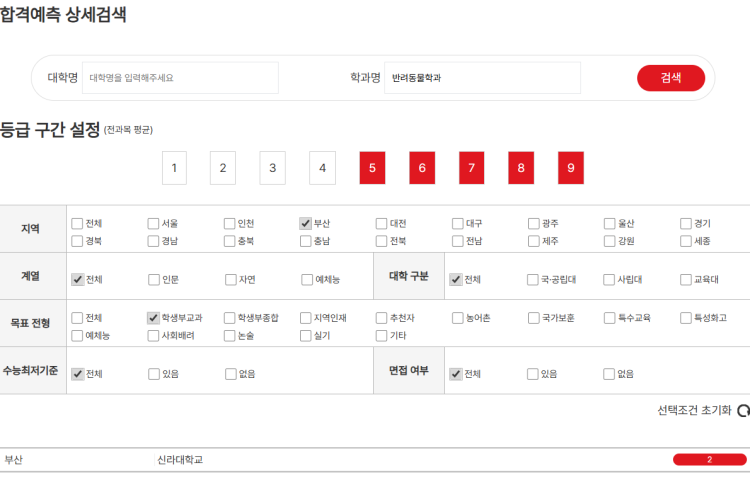Check the 충남 region checkbox

pyautogui.click(x=305, y=241)
